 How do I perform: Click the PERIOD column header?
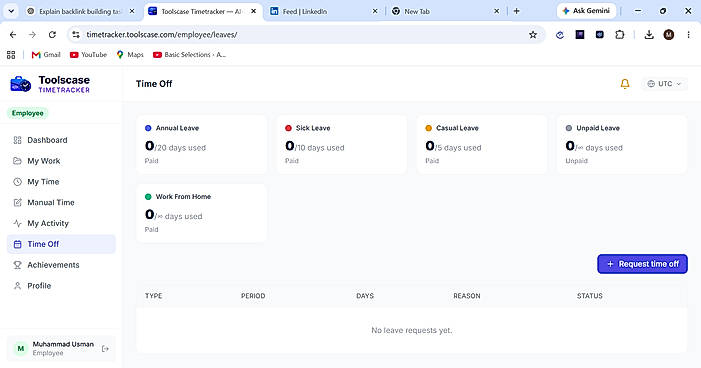point(253,296)
